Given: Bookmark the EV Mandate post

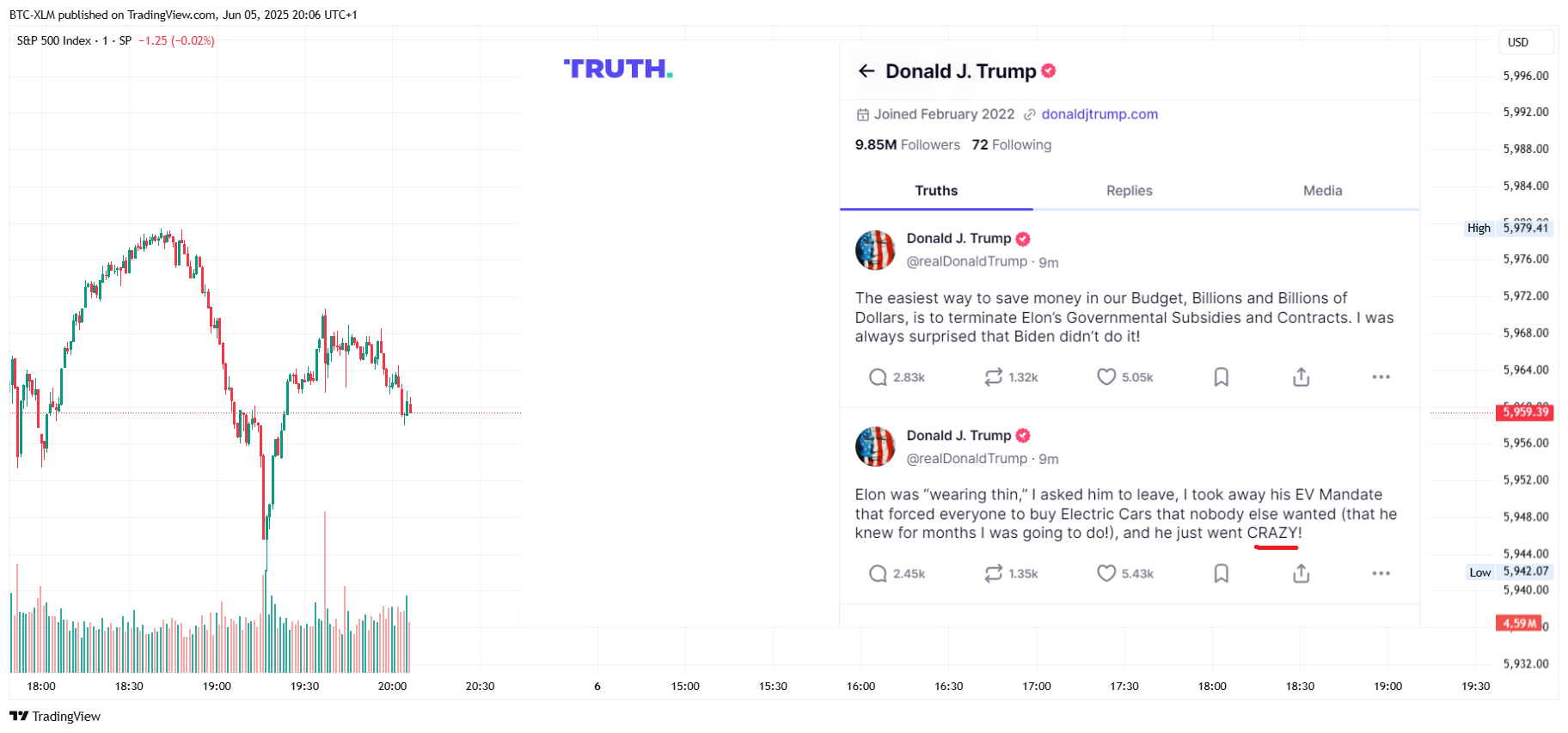Looking at the screenshot, I should pyautogui.click(x=1221, y=573).
